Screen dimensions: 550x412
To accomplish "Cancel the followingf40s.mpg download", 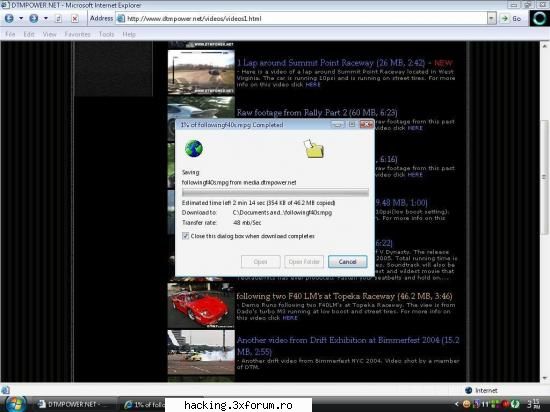I will point(348,262).
